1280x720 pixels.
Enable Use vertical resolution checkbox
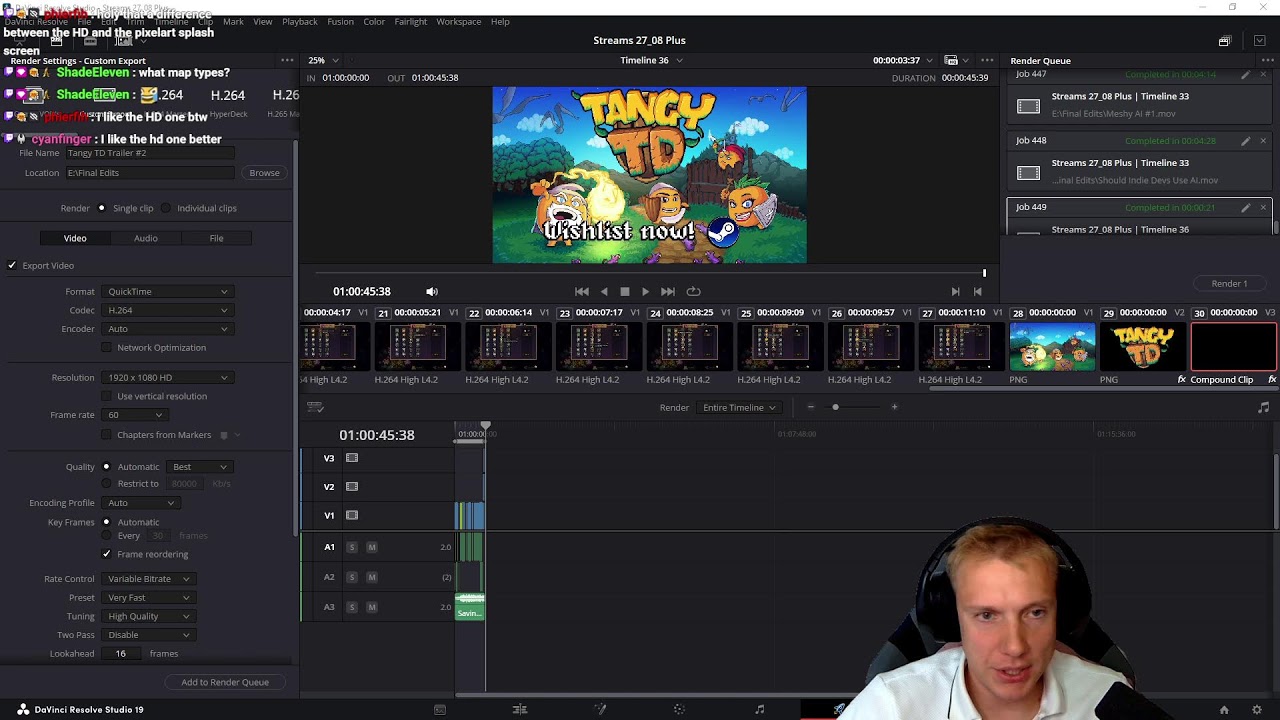[107, 397]
